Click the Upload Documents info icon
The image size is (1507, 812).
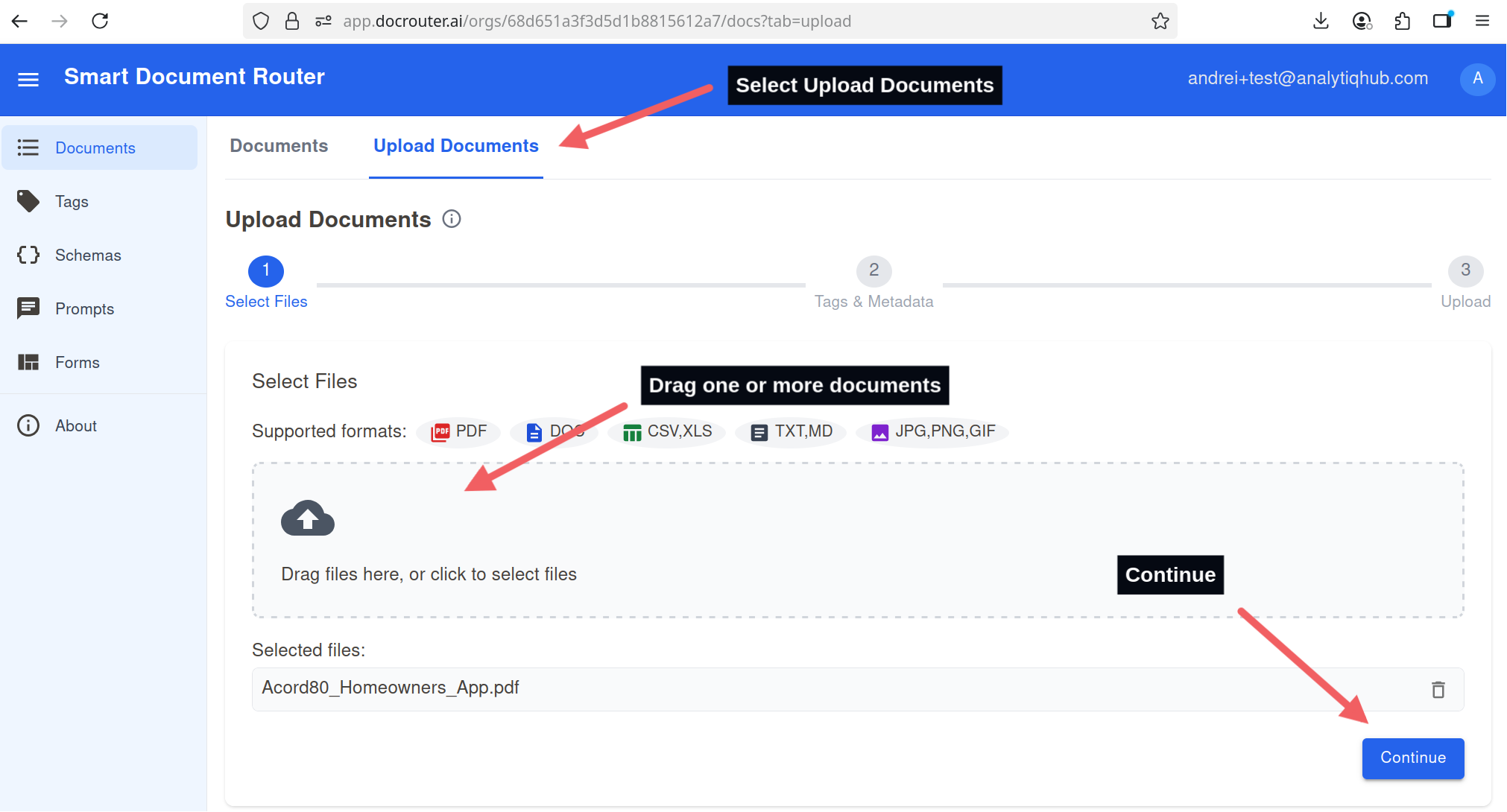click(452, 219)
